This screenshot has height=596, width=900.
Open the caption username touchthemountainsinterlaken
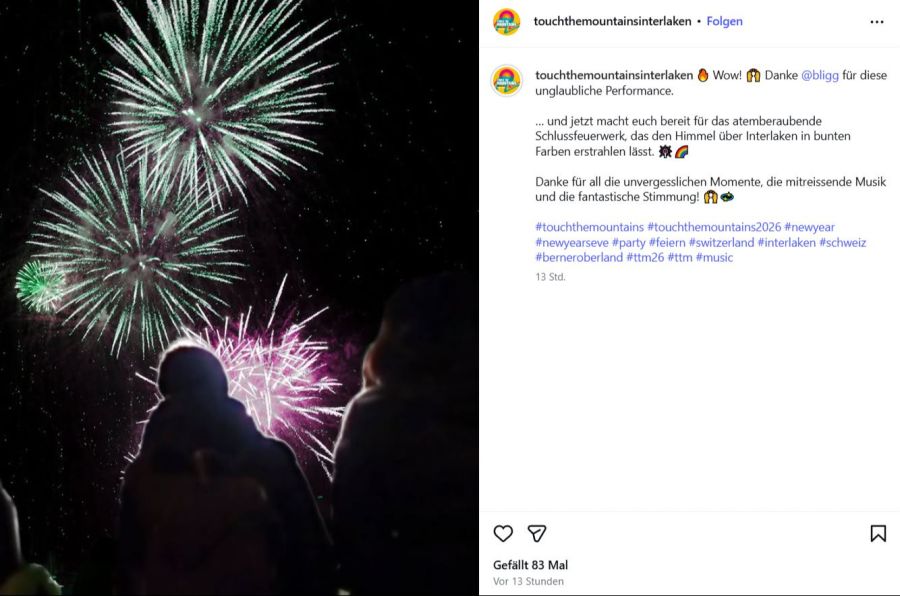click(614, 75)
